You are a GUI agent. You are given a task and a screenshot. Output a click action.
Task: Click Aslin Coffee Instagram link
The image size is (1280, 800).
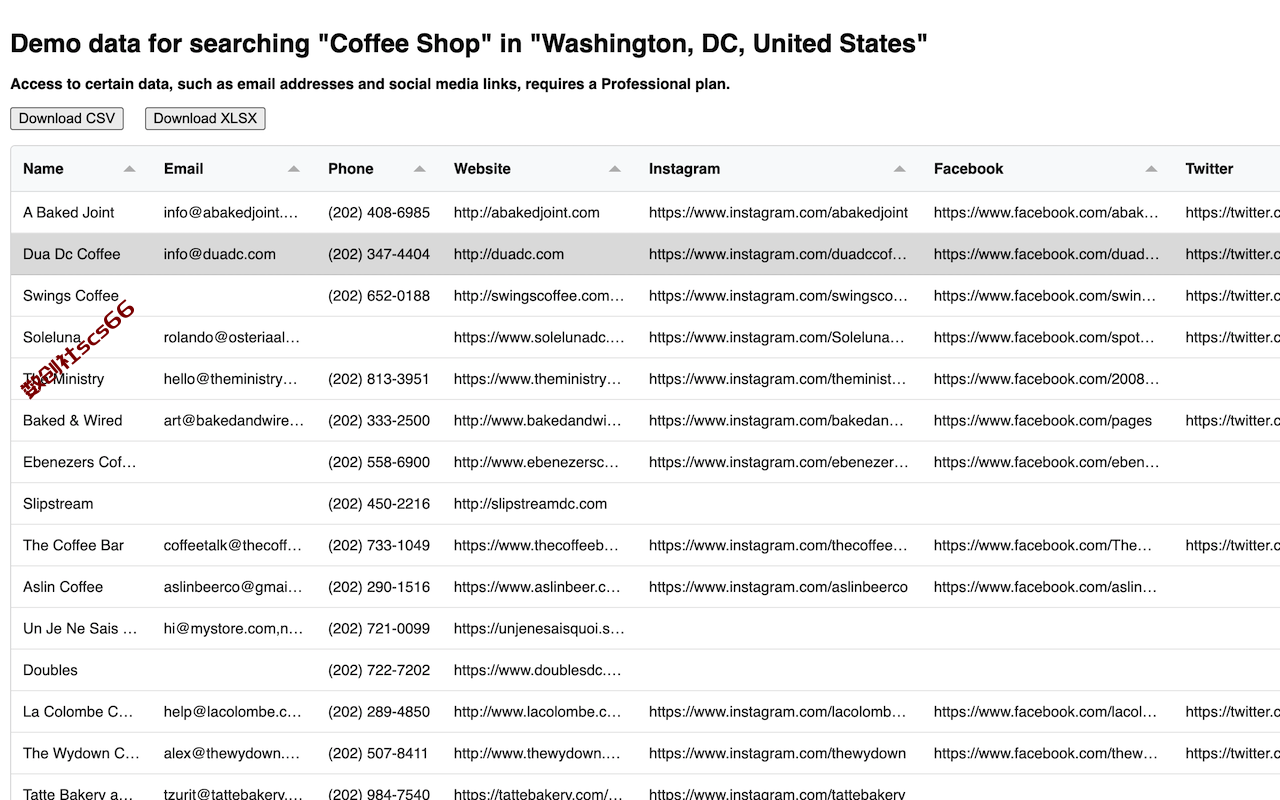pos(778,587)
